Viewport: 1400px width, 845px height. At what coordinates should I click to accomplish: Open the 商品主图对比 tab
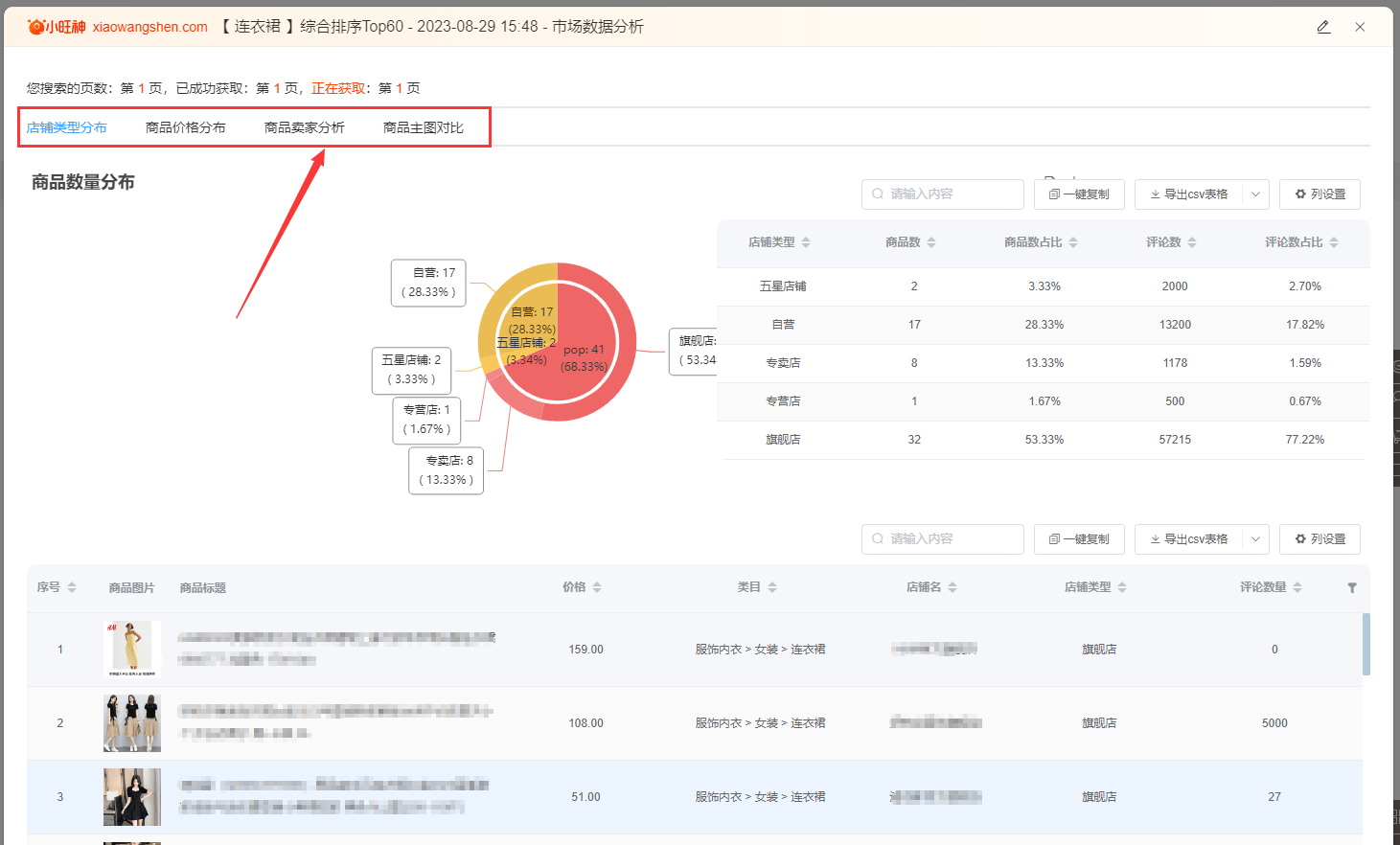tap(423, 126)
